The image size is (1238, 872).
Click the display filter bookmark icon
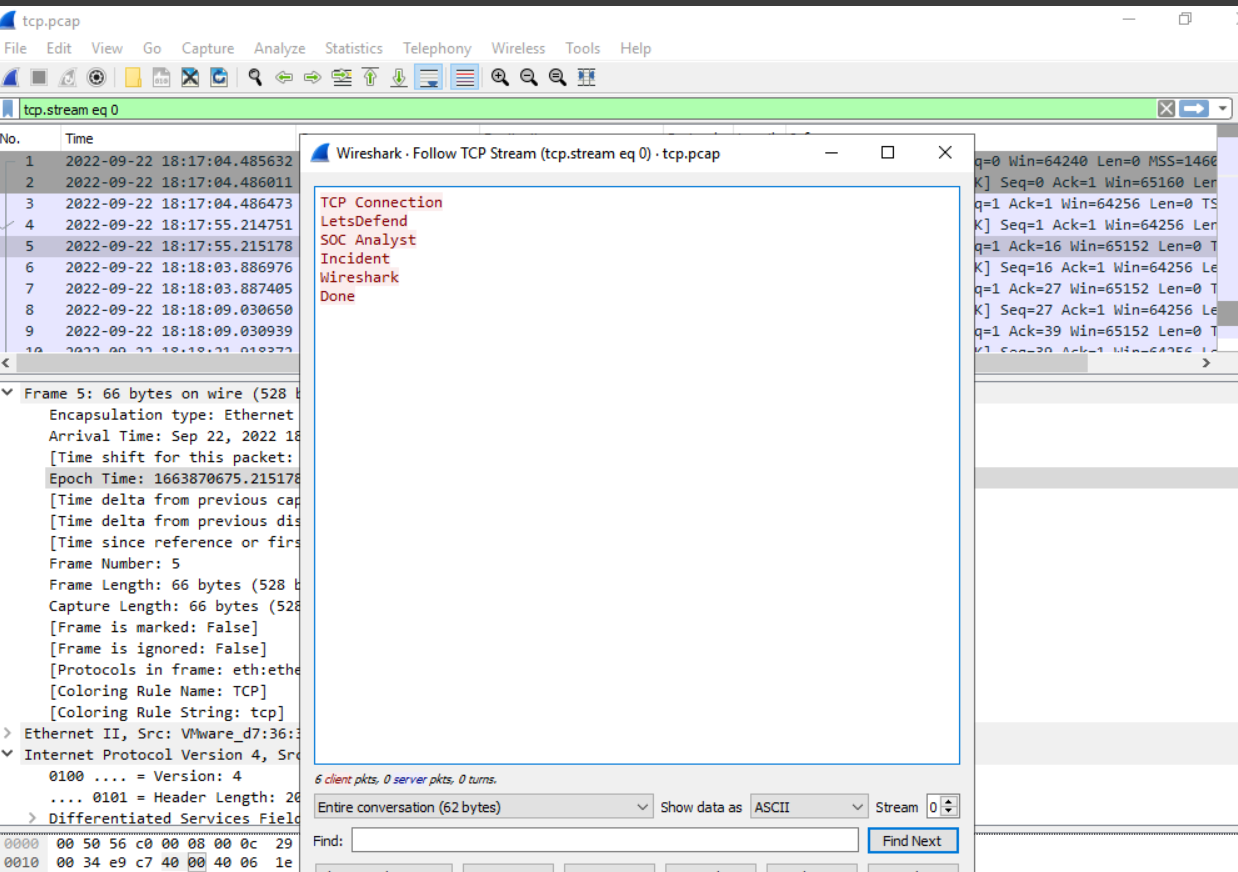(9, 109)
